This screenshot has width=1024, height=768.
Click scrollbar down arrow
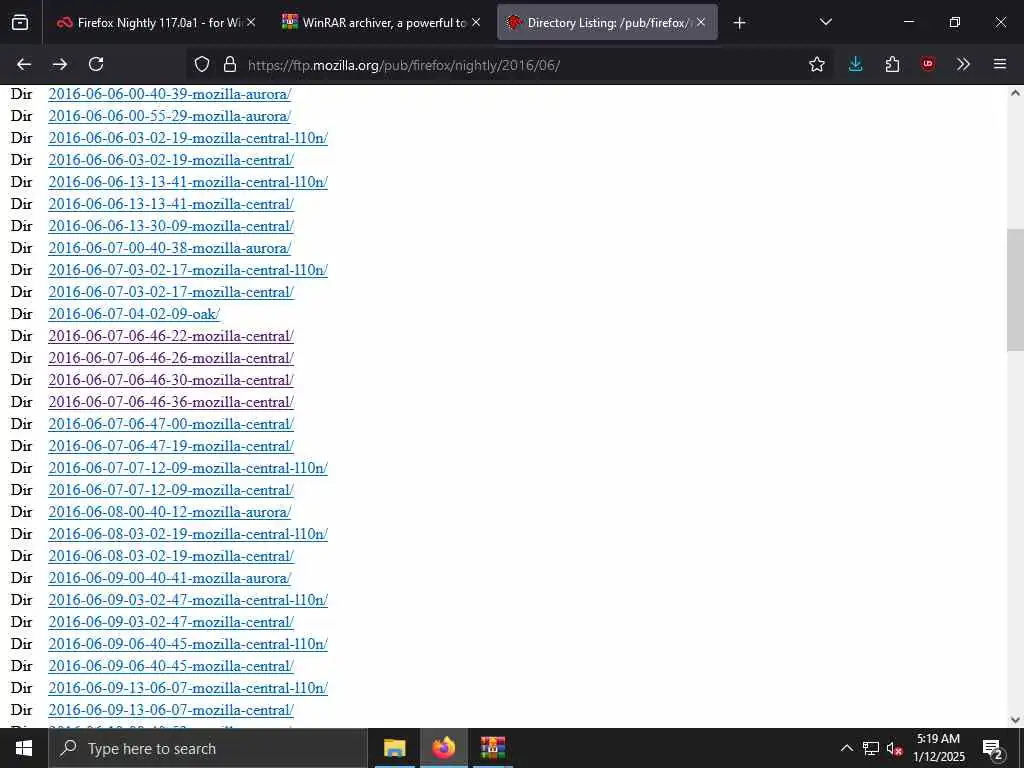(x=1015, y=720)
